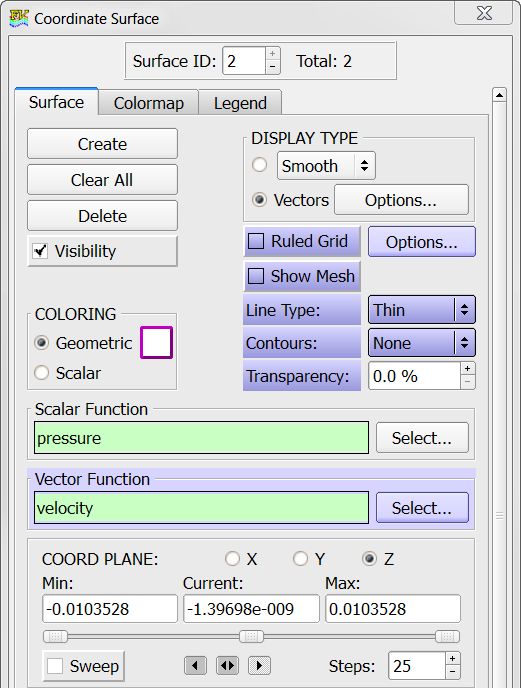Switch to the Colormap tab
The height and width of the screenshot is (688, 521).
[x=149, y=103]
